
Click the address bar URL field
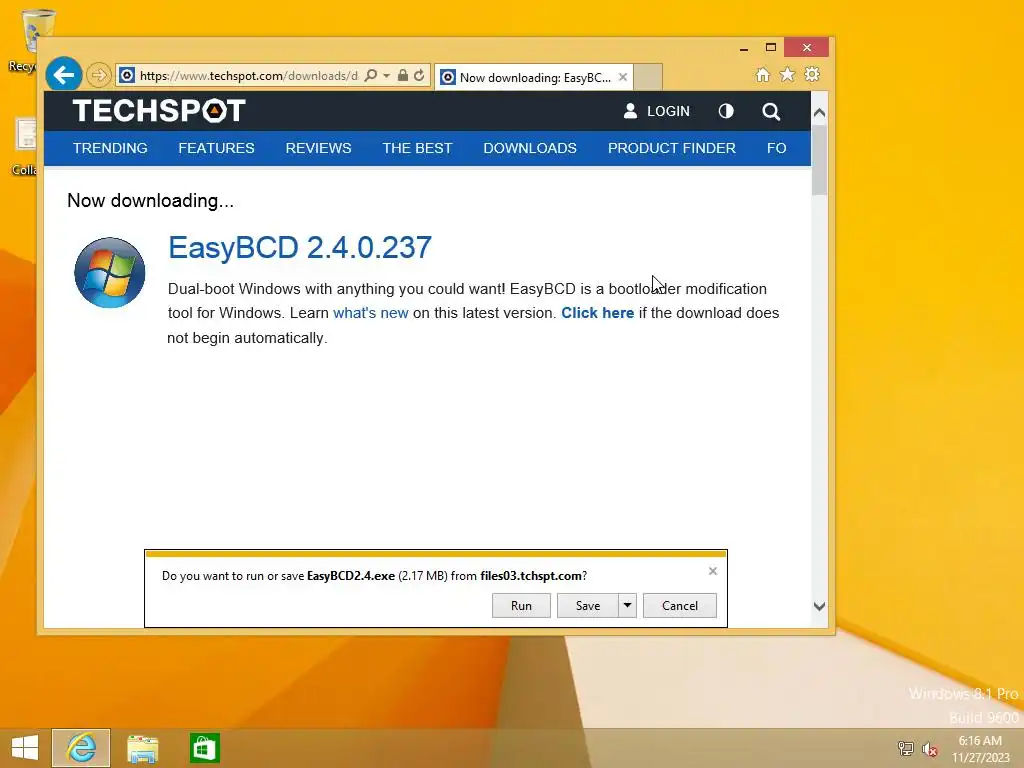(x=248, y=75)
